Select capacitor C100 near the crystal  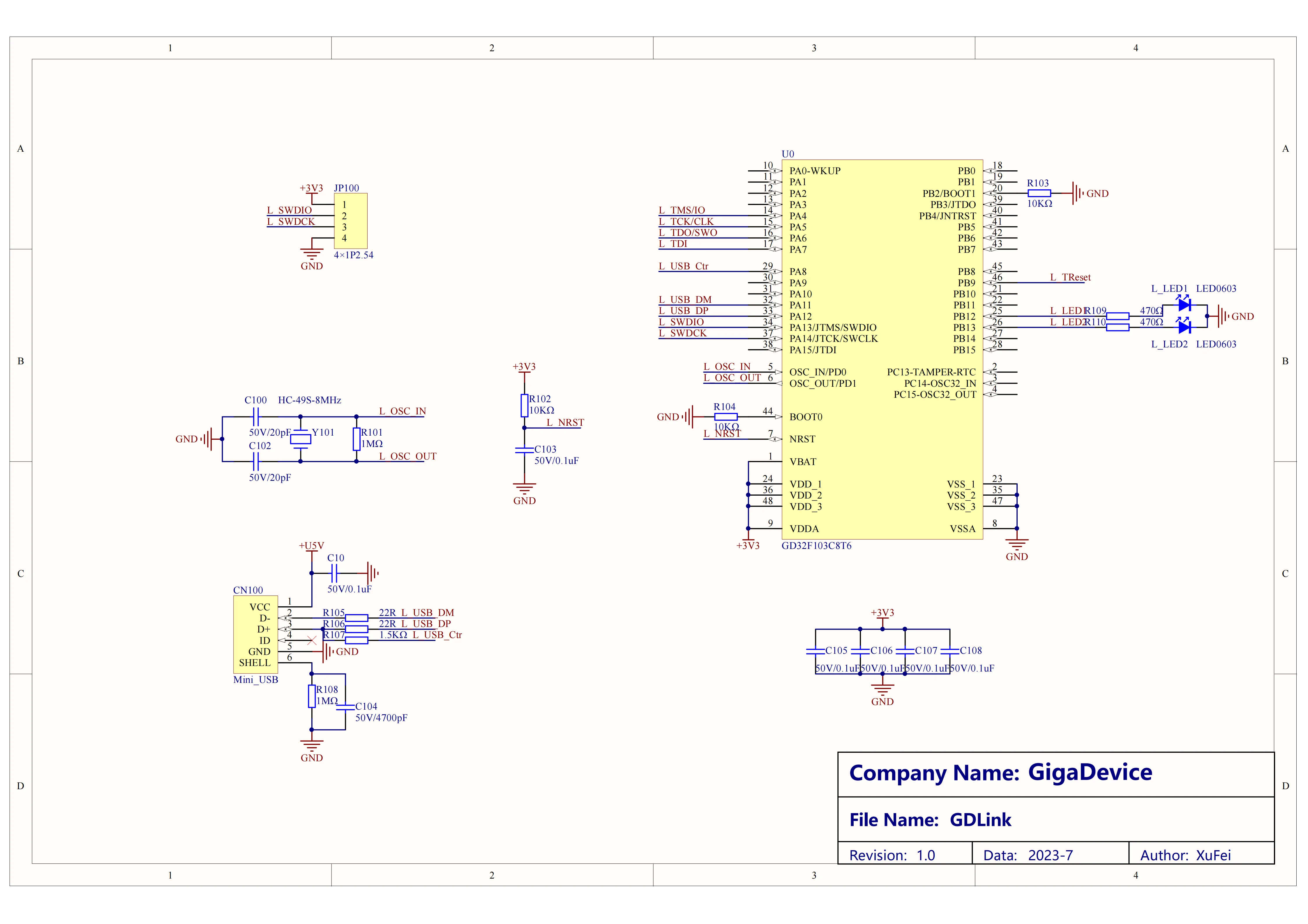[x=255, y=416]
